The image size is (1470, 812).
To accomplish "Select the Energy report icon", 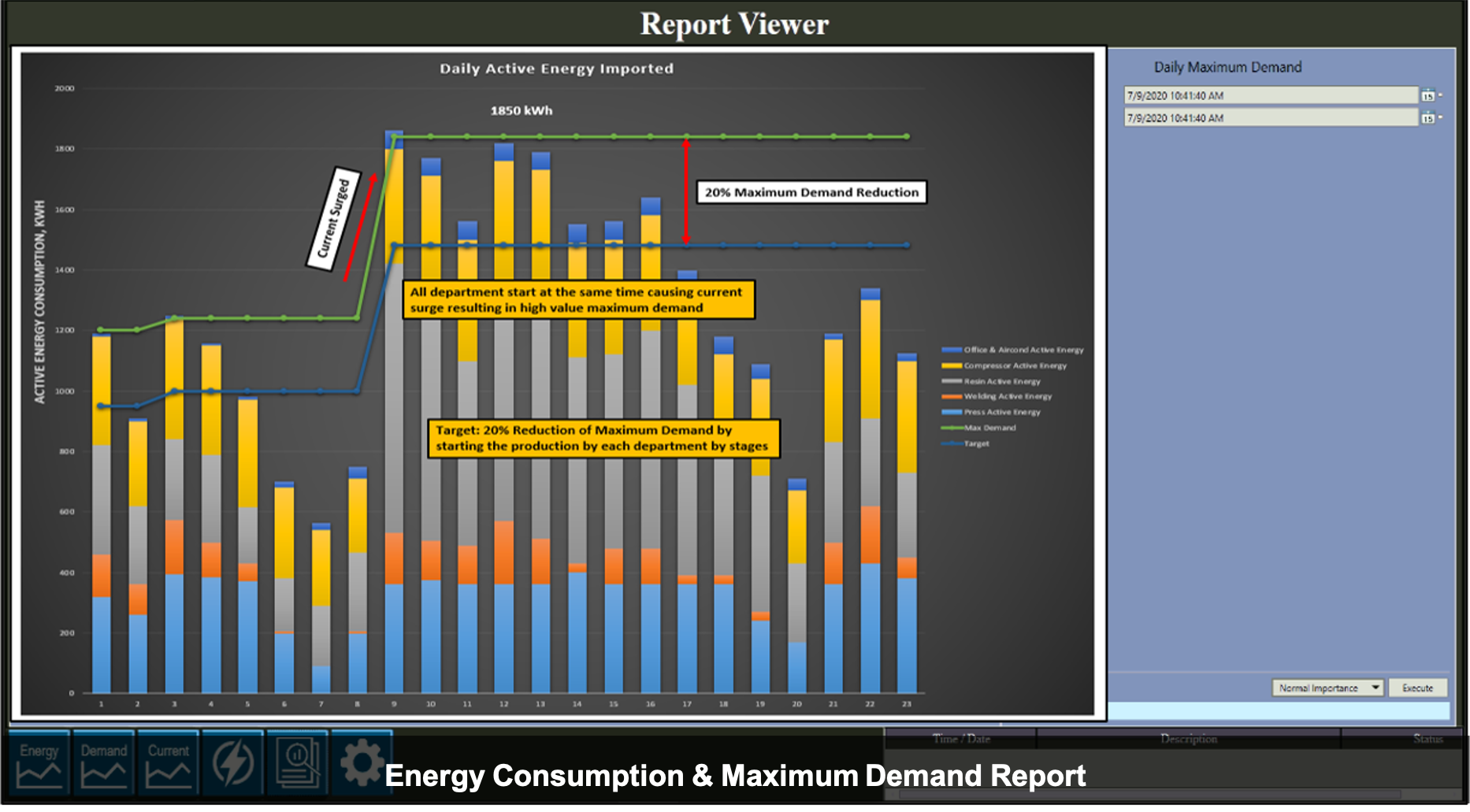I will point(40,762).
